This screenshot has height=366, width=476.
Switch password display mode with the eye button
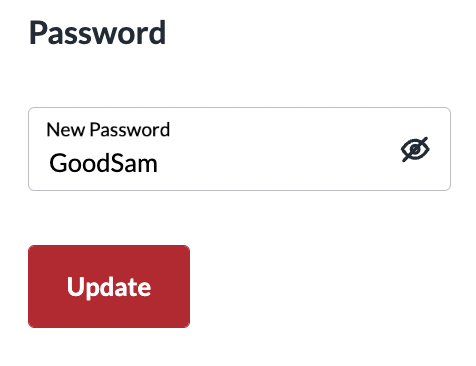(415, 149)
